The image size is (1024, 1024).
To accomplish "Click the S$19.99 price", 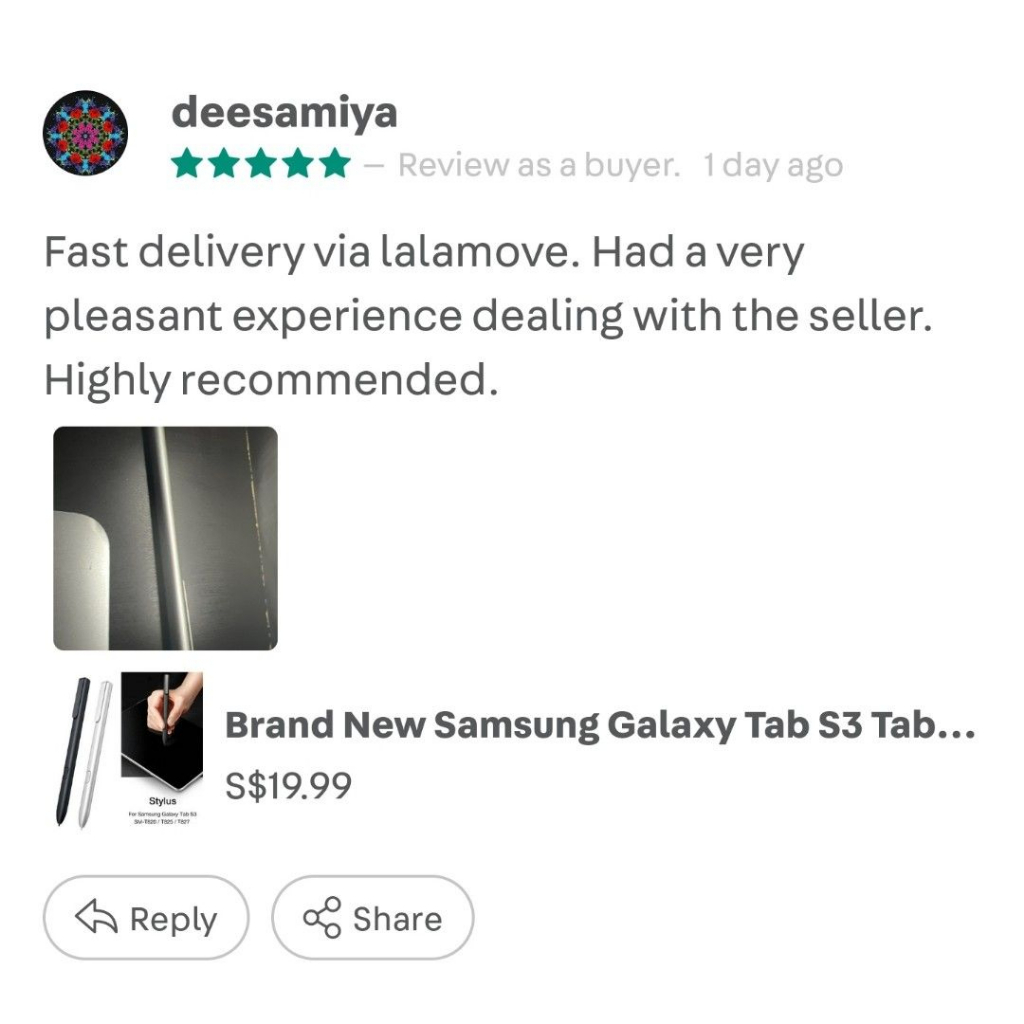I will [288, 786].
